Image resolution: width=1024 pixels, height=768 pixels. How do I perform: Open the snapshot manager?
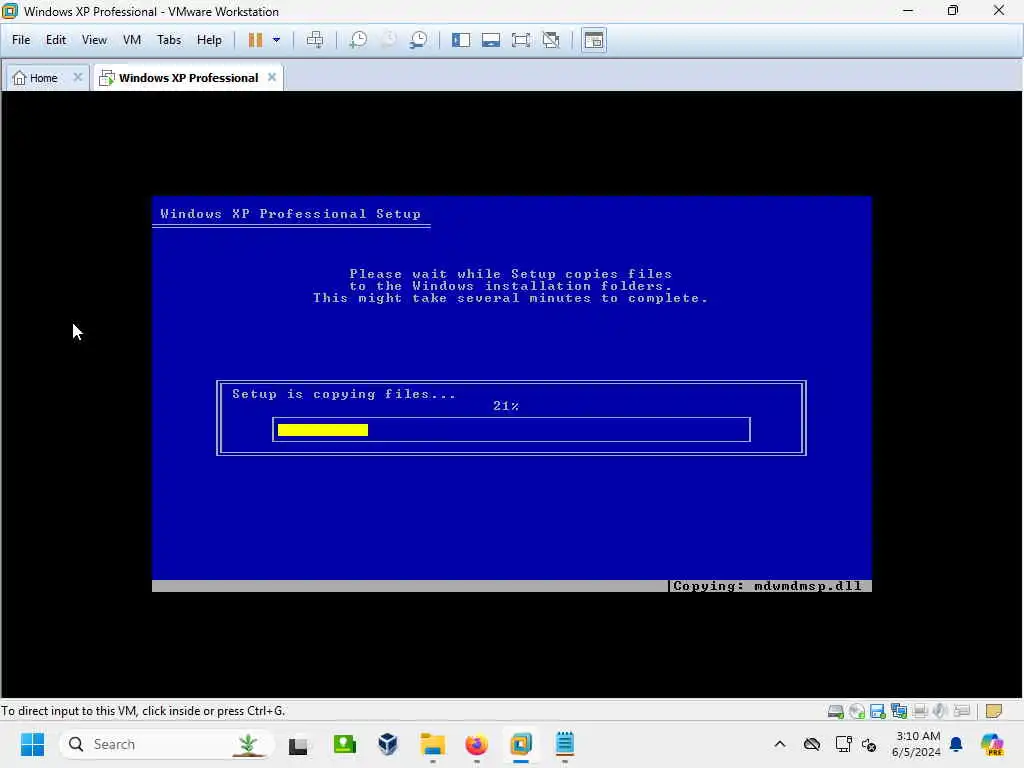pos(419,40)
